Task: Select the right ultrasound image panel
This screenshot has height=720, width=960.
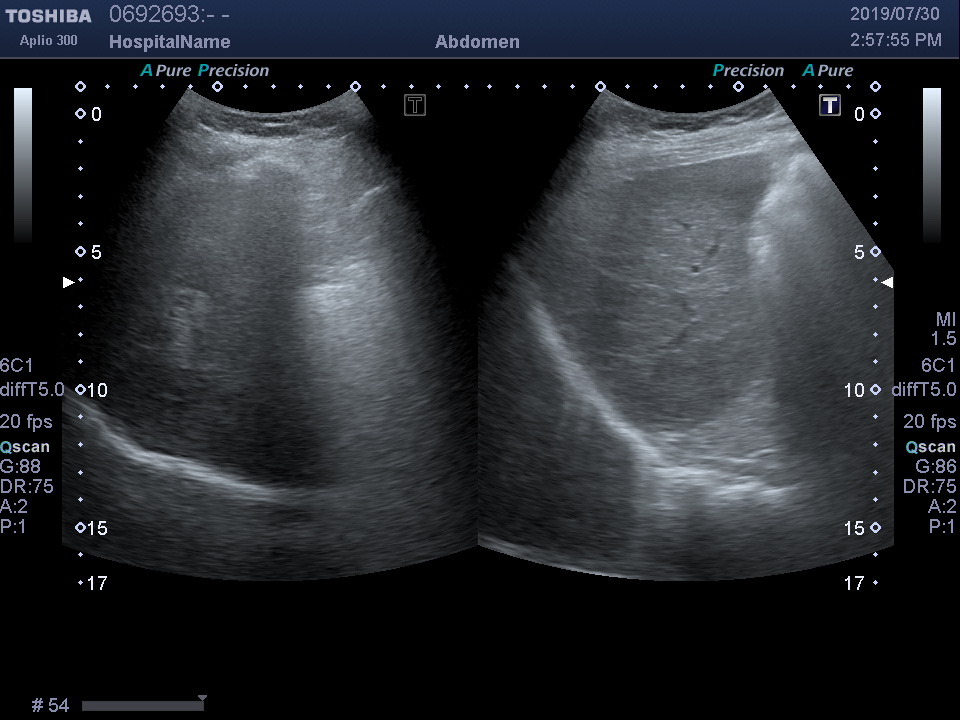Action: point(686,334)
